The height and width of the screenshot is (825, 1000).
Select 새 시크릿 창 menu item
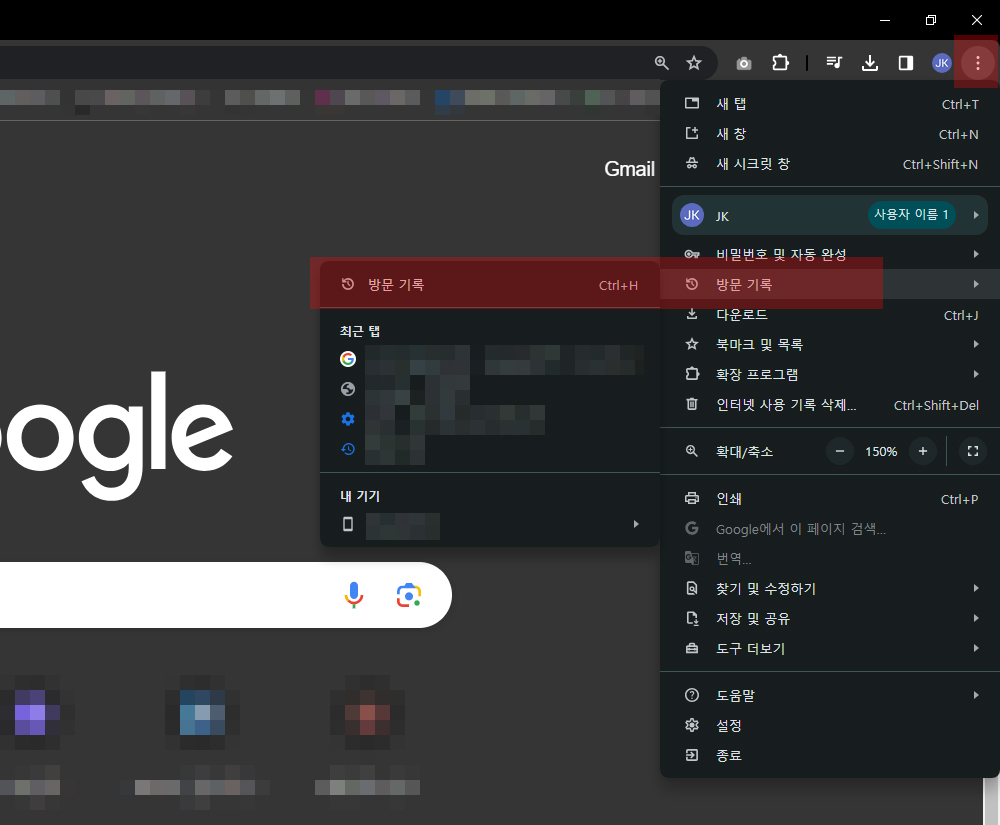click(830, 164)
